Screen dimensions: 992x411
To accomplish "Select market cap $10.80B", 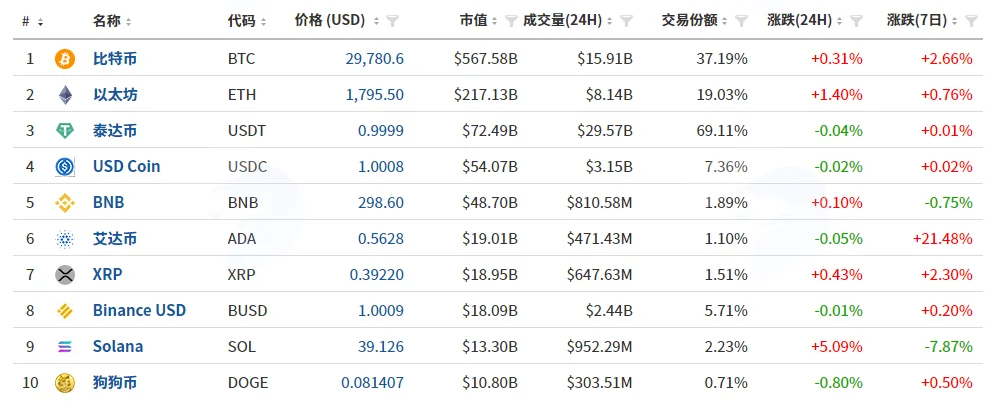I will click(x=490, y=383).
